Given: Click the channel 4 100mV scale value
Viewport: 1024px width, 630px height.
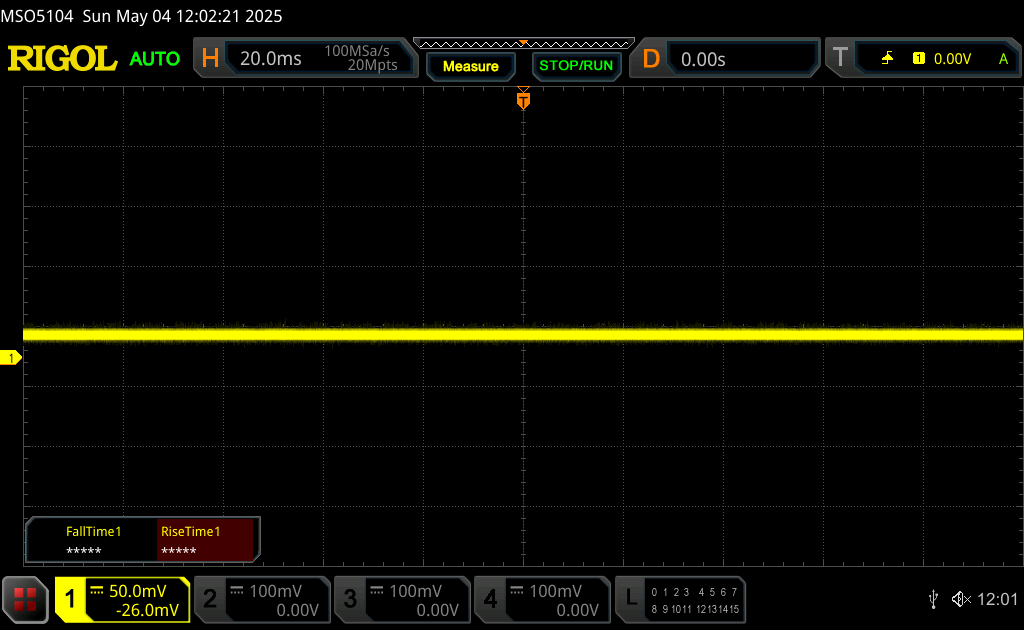Looking at the screenshot, I should (x=556, y=591).
